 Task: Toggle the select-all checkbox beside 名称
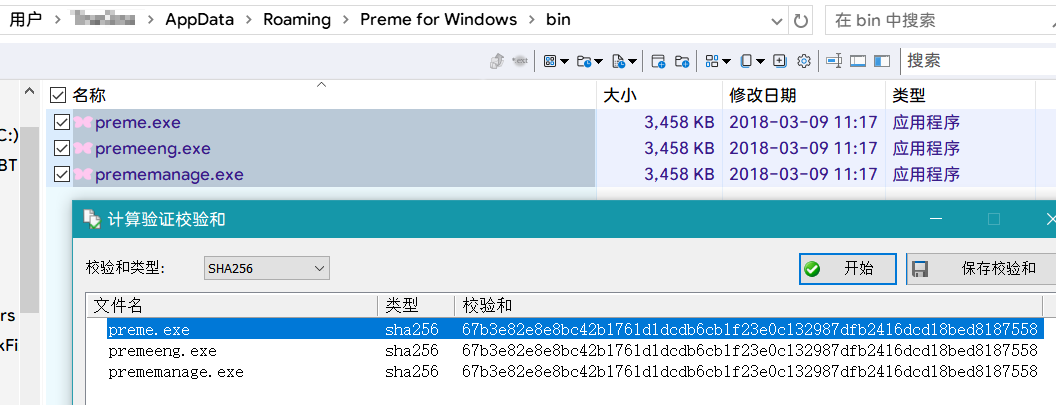(58, 95)
